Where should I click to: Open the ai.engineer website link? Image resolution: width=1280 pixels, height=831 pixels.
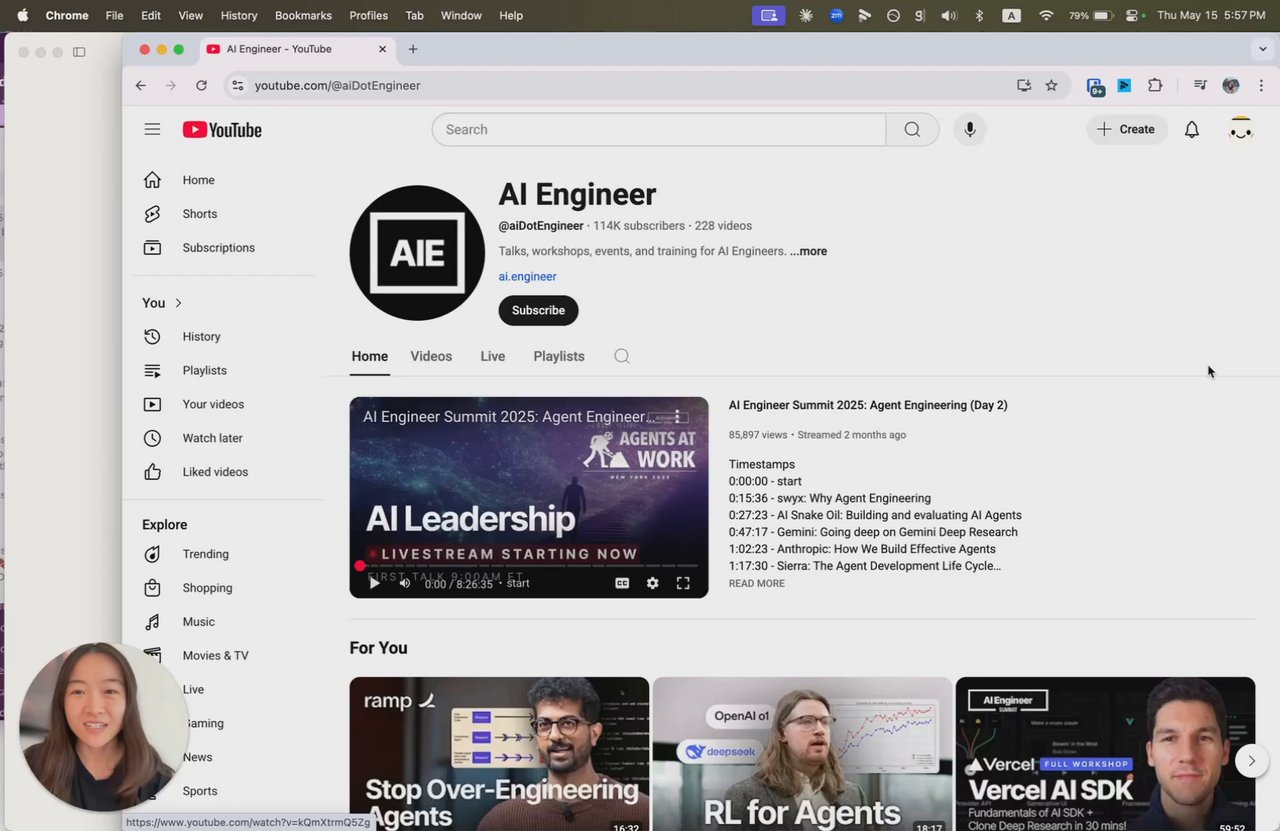pos(527,277)
